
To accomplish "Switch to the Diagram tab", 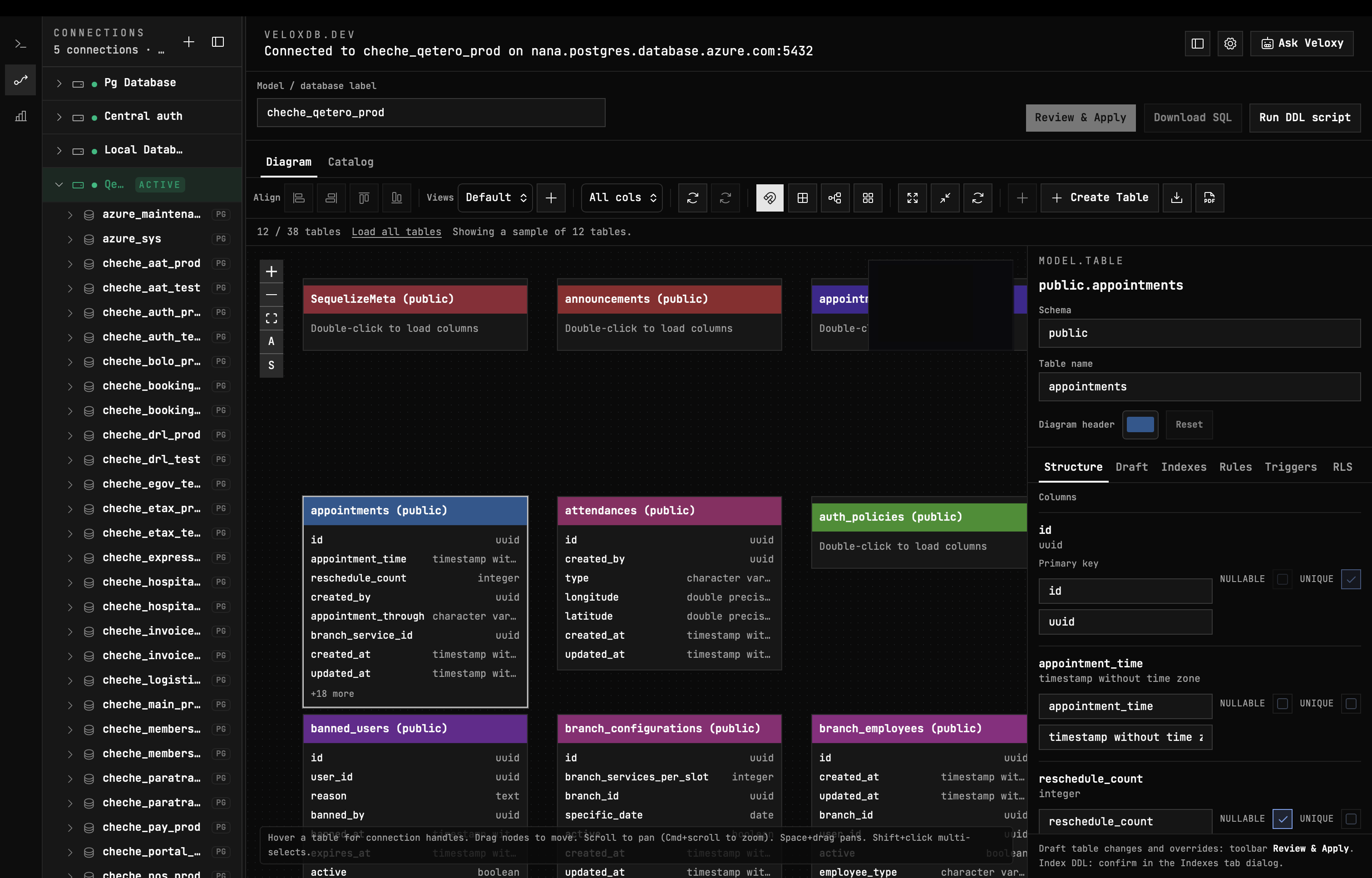I will pyautogui.click(x=288, y=162).
